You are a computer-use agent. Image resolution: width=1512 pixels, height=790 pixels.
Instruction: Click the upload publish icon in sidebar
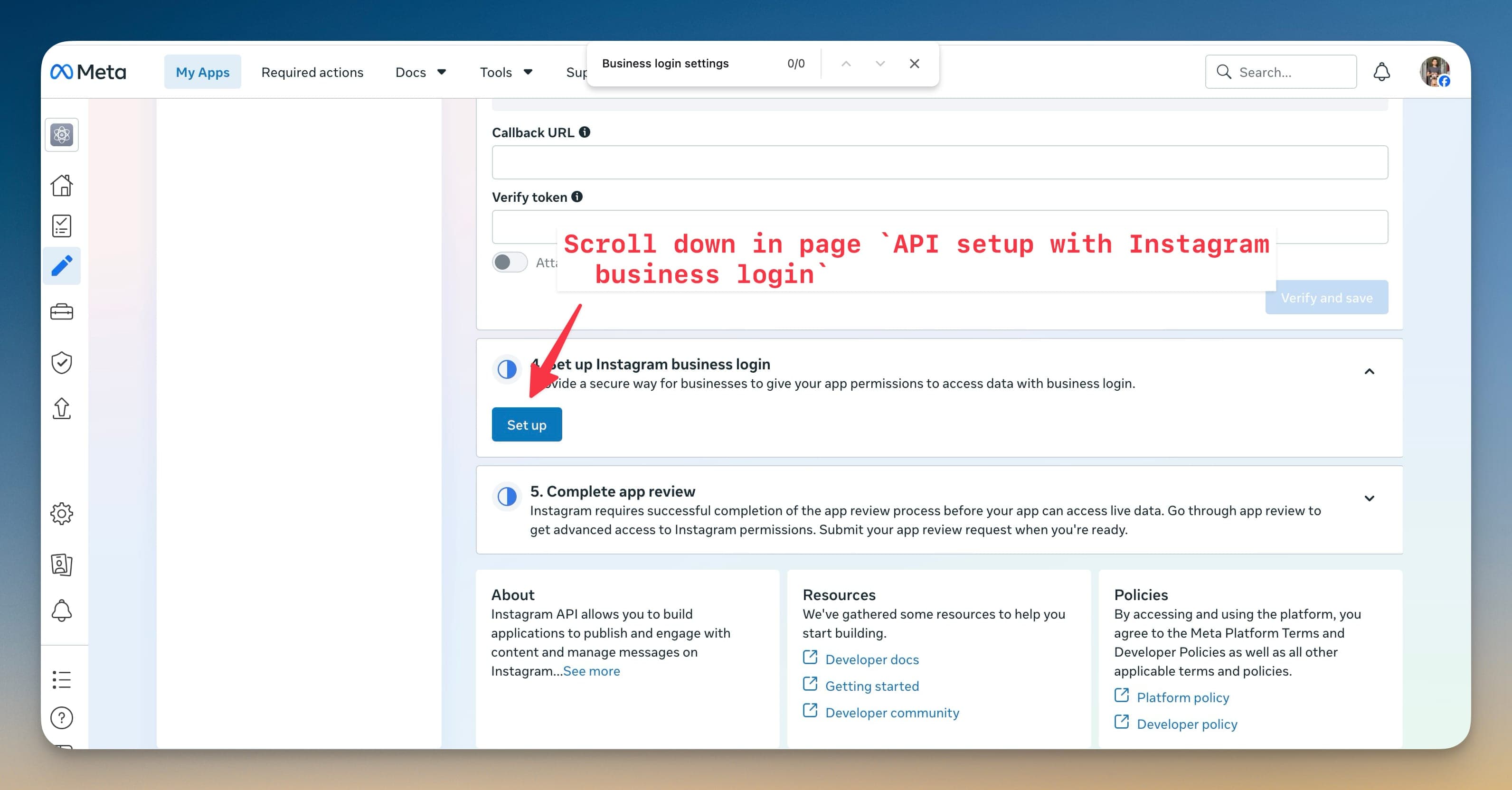[62, 408]
